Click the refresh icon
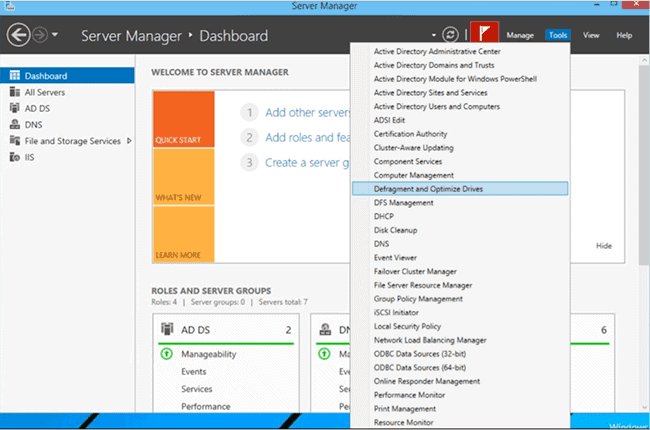Image resolution: width=650 pixels, height=430 pixels. tap(450, 35)
